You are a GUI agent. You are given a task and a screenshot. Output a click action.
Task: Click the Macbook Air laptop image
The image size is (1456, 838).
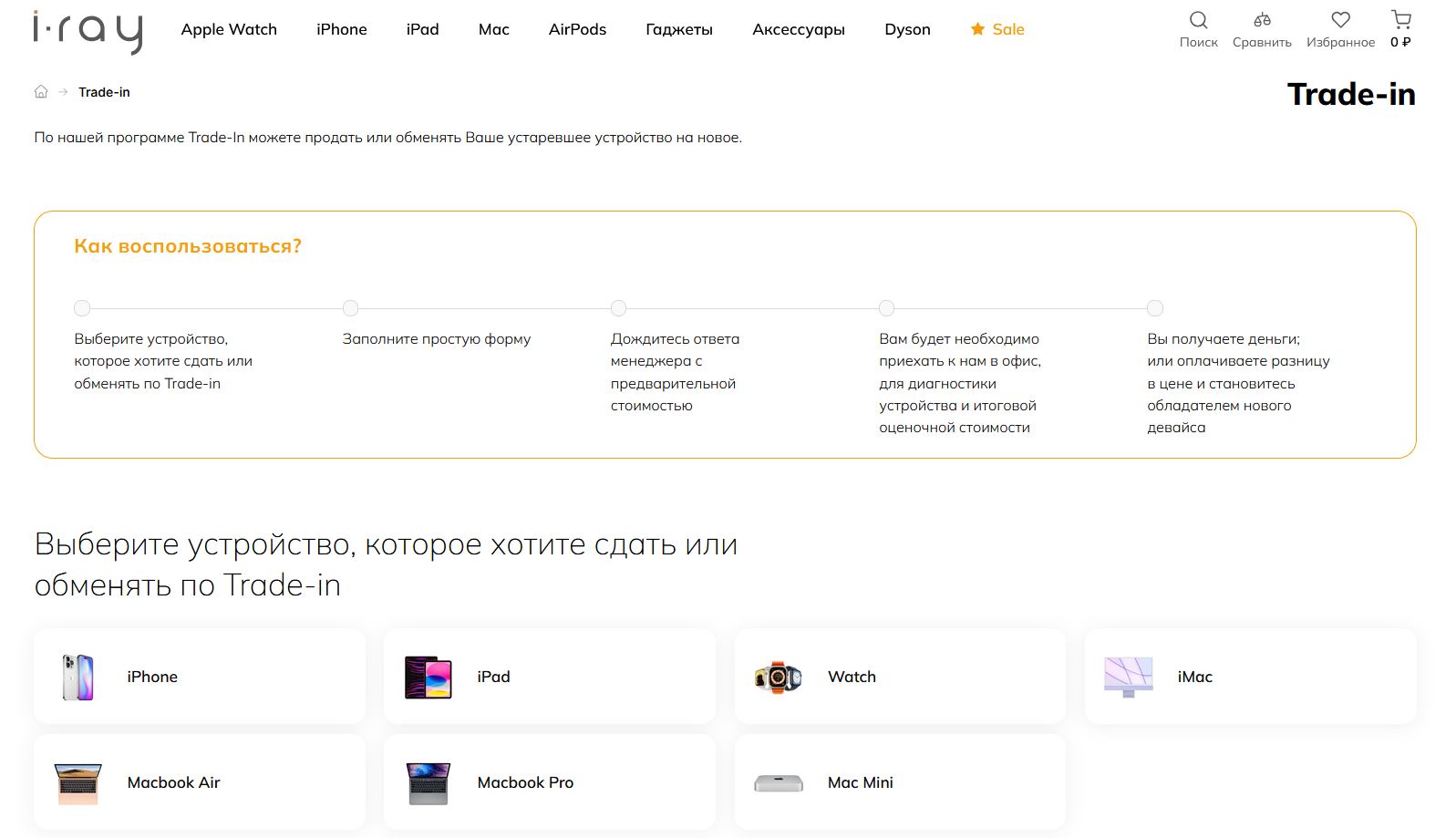click(78, 783)
